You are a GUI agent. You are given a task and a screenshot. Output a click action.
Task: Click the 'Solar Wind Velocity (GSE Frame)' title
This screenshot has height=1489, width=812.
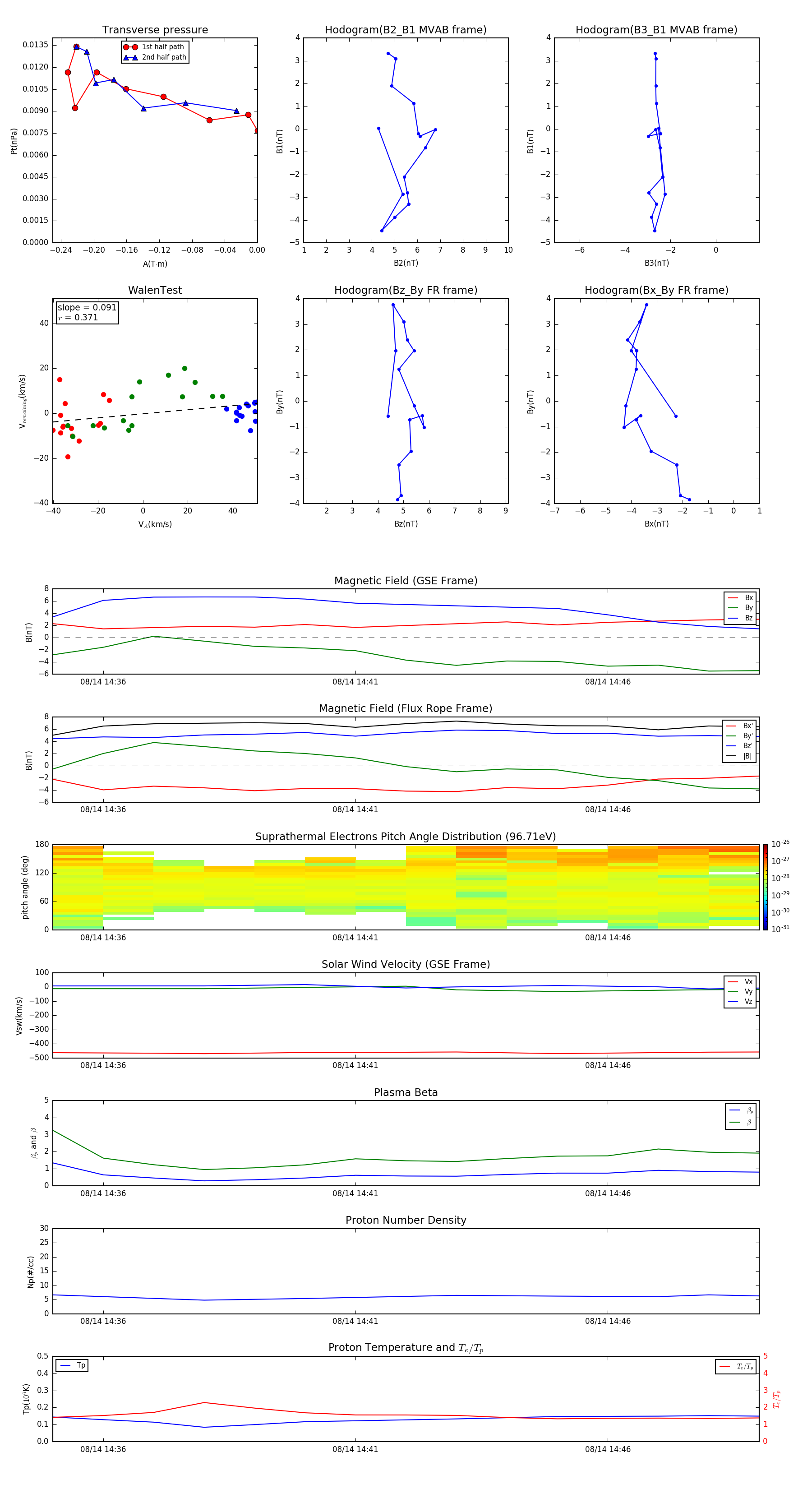pos(406,964)
